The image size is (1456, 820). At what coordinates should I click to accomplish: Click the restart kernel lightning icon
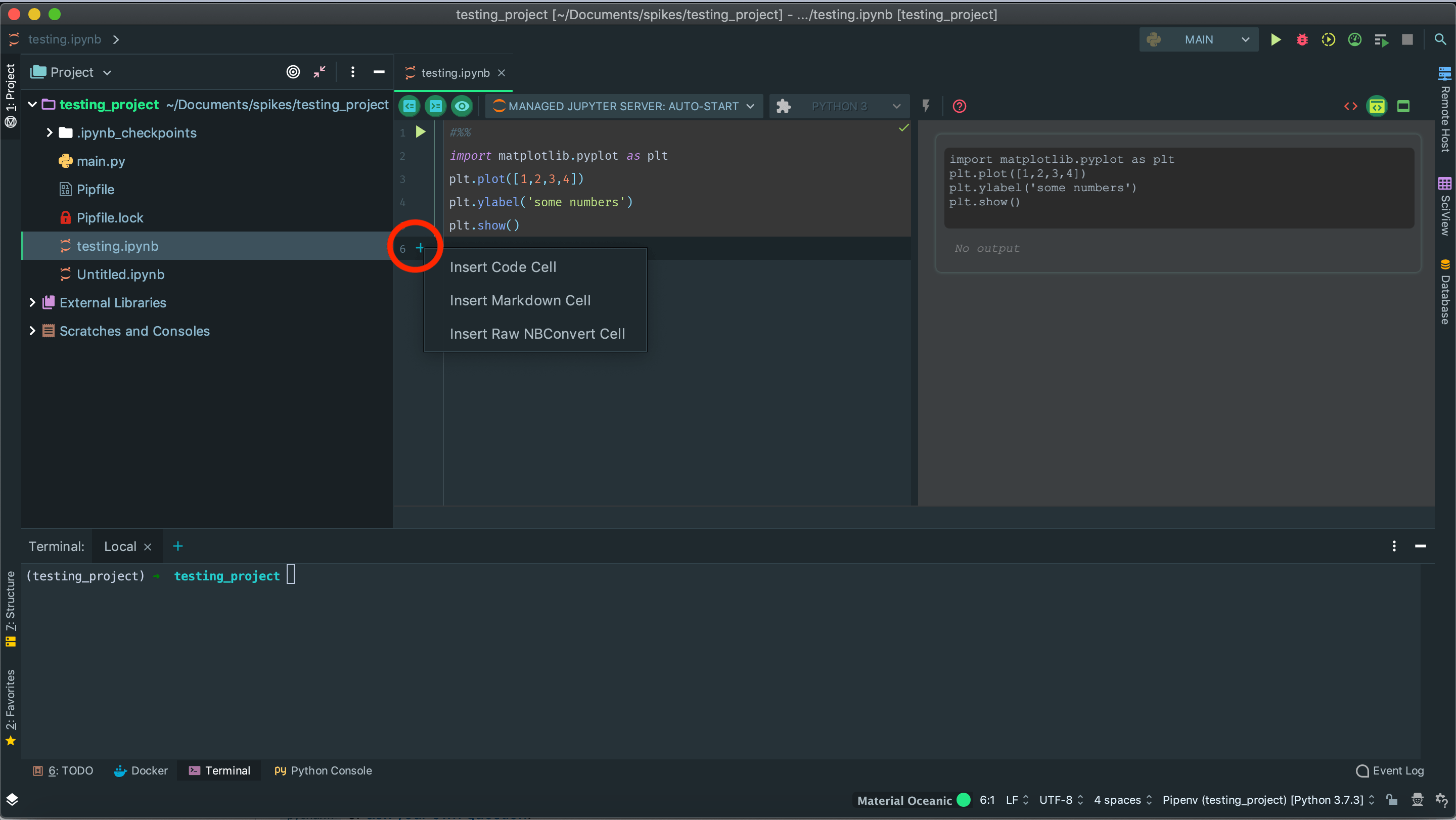(926, 106)
